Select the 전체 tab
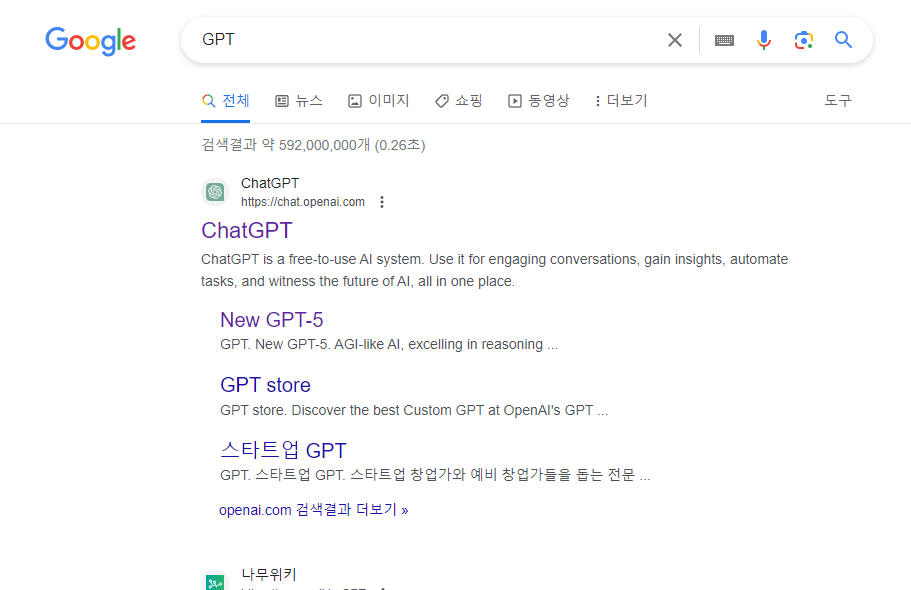 click(225, 101)
